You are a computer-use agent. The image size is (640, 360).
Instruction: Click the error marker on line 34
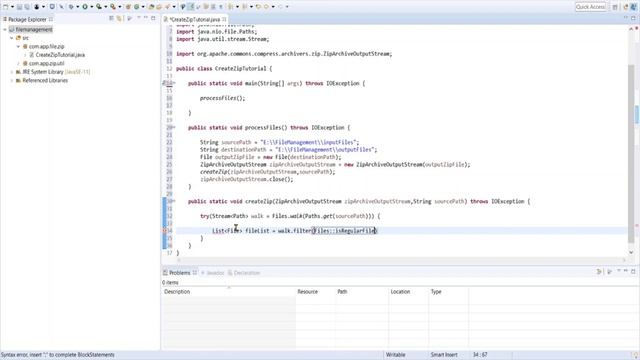pyautogui.click(x=165, y=231)
